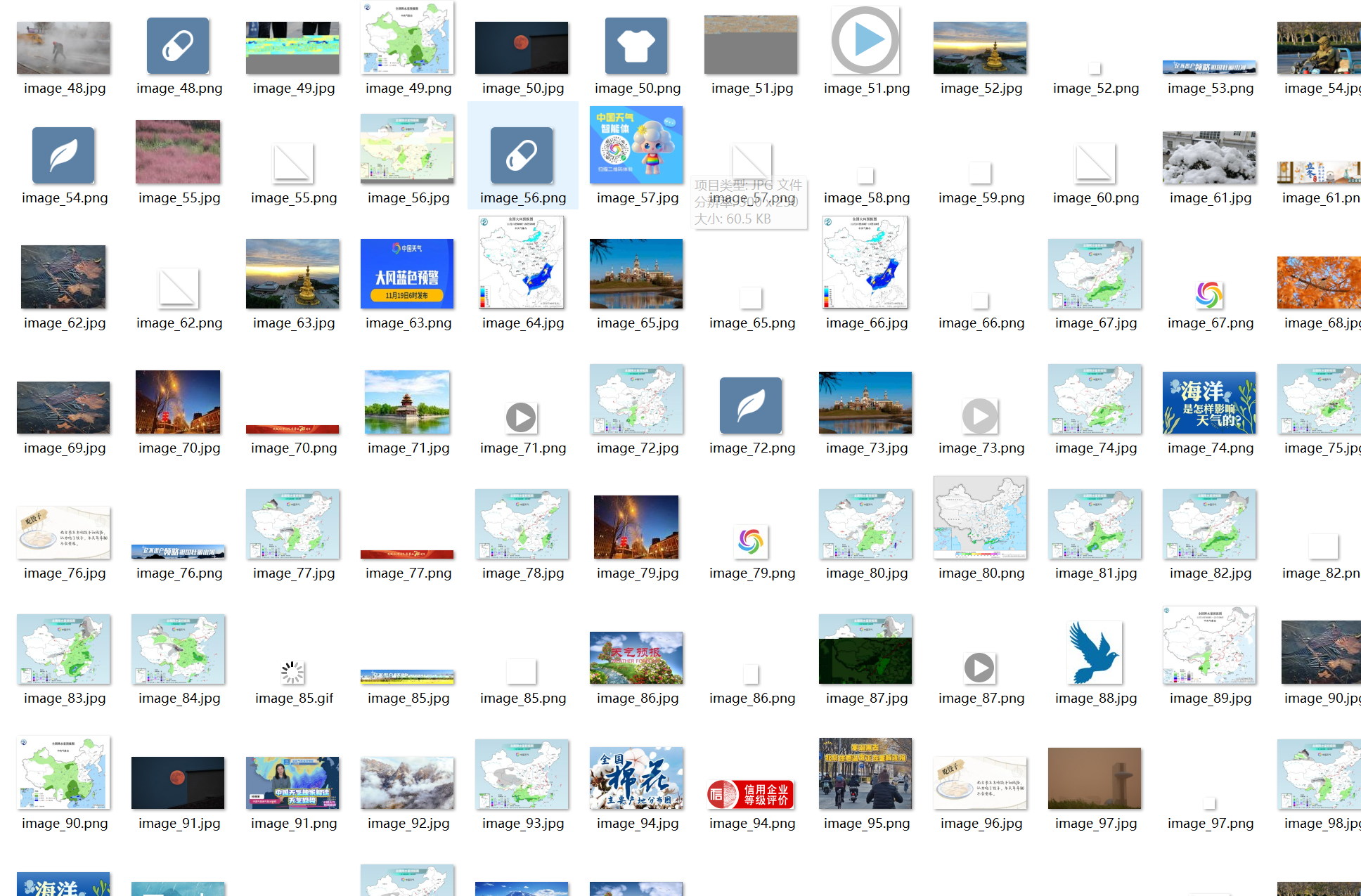Image resolution: width=1361 pixels, height=896 pixels.
Task: Select leaf icon file image_72.png
Action: click(751, 405)
